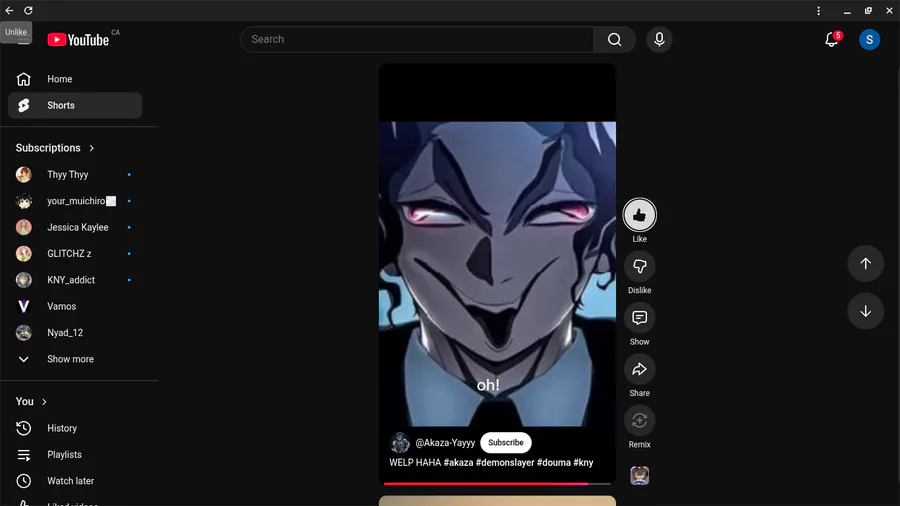
Task: Open the Vamos channel
Action: tap(75, 306)
